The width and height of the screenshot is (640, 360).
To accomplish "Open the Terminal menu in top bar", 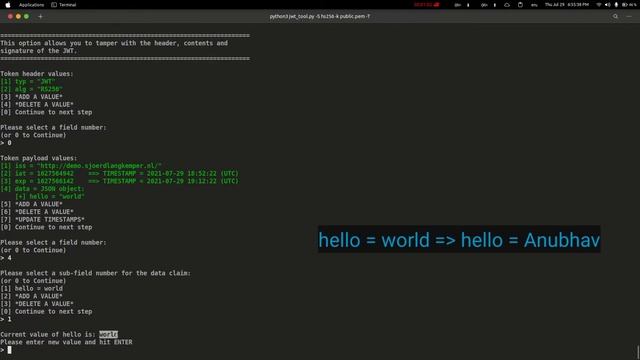I will [x=64, y=5].
